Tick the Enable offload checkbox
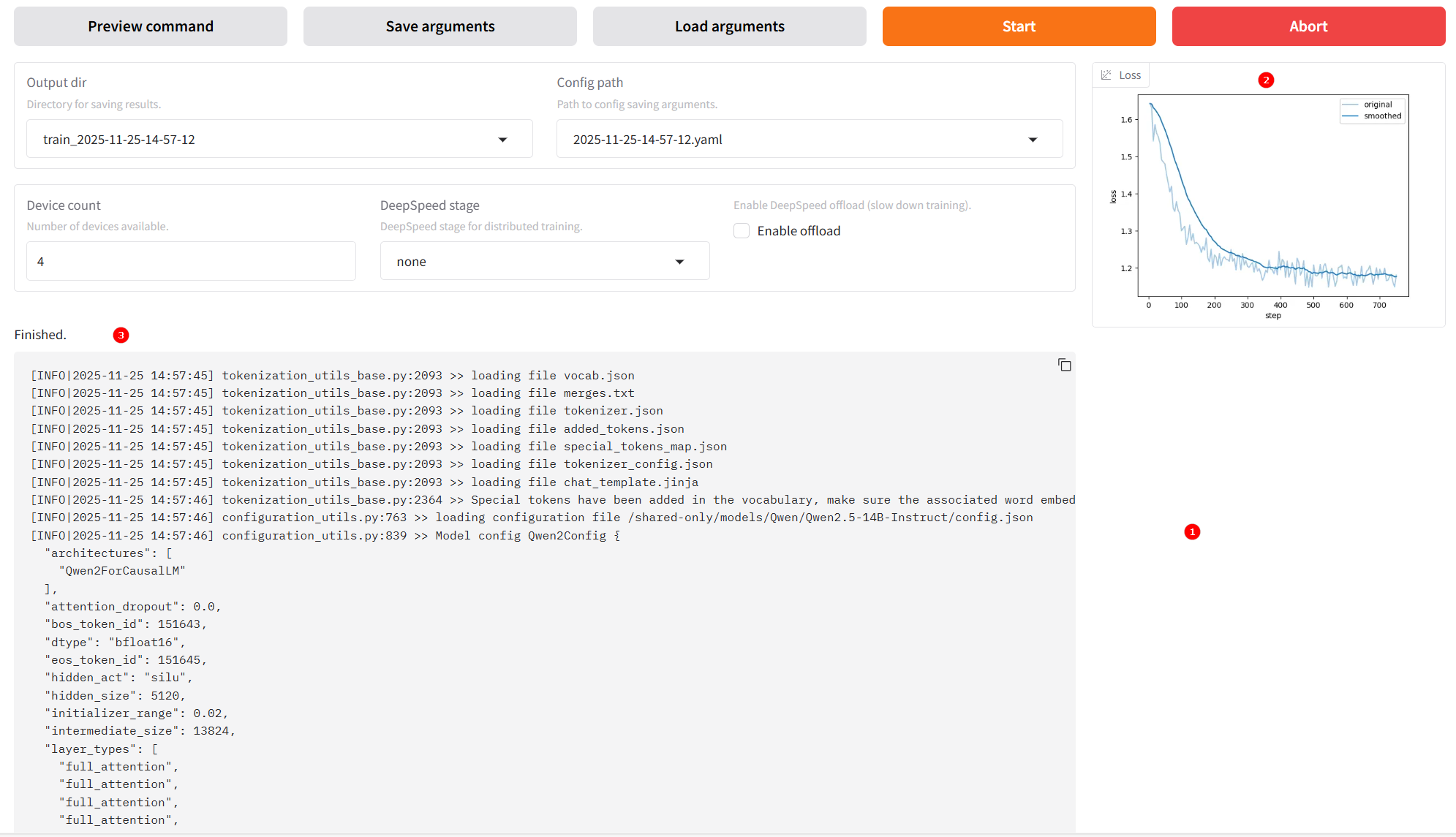Viewport: 1456px width, 837px height. pos(742,231)
